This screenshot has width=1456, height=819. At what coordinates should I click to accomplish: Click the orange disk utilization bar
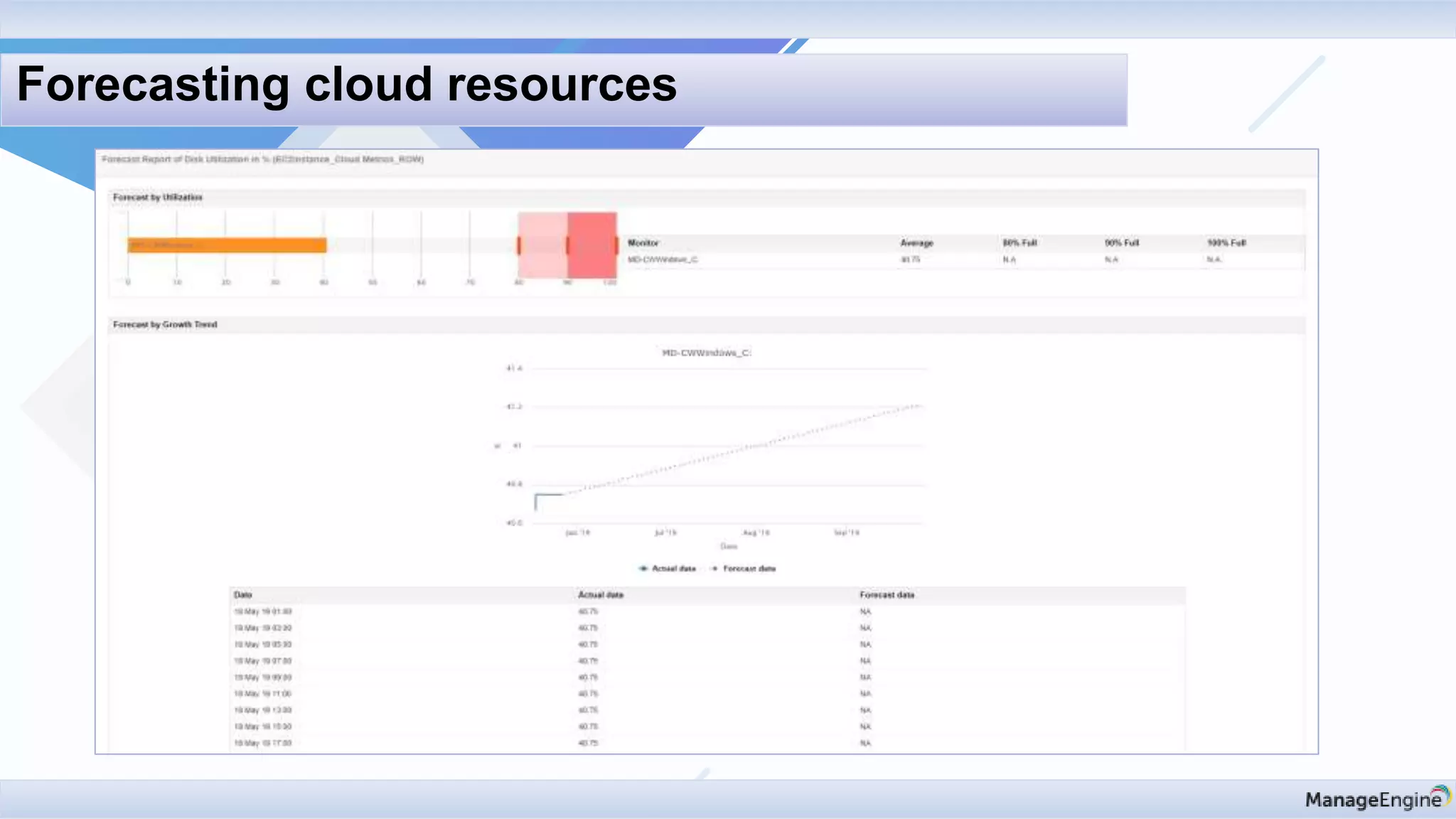click(227, 245)
